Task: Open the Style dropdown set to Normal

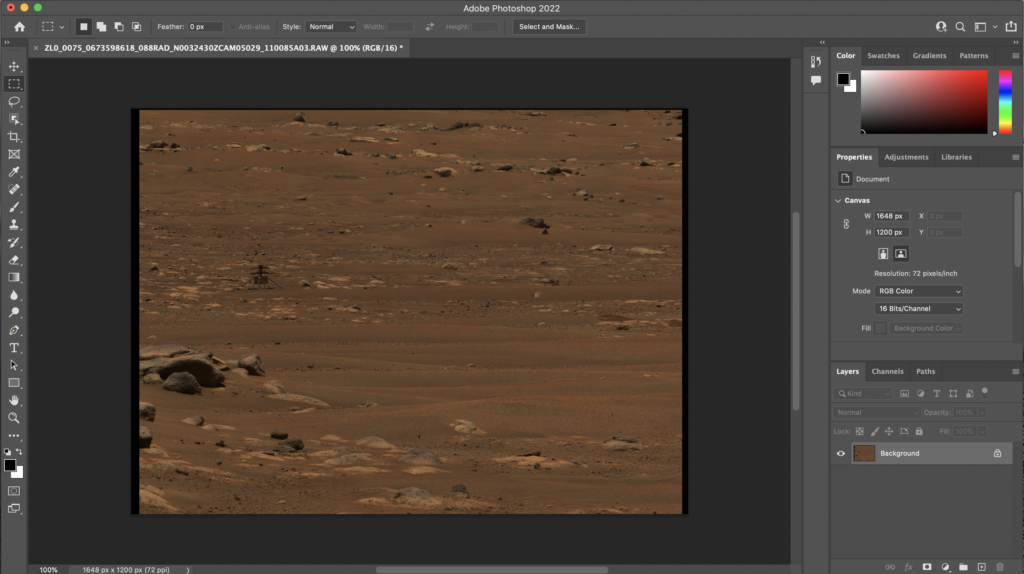Action: (x=332, y=27)
